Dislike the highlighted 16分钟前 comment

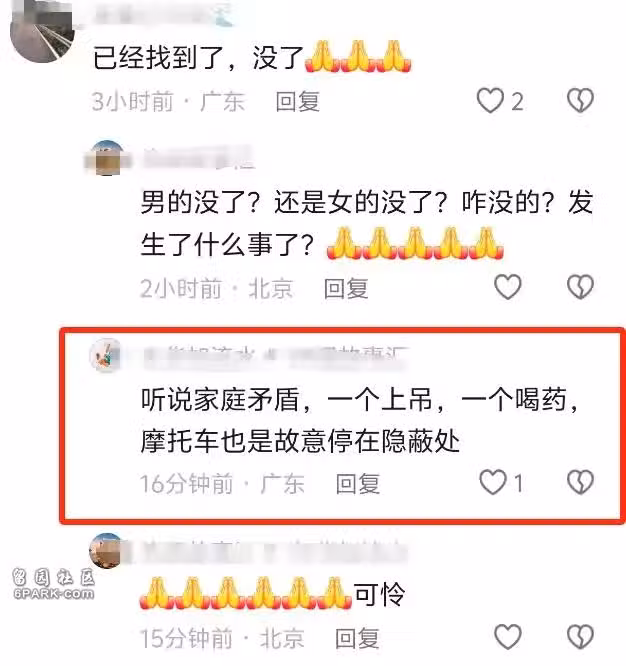580,482
